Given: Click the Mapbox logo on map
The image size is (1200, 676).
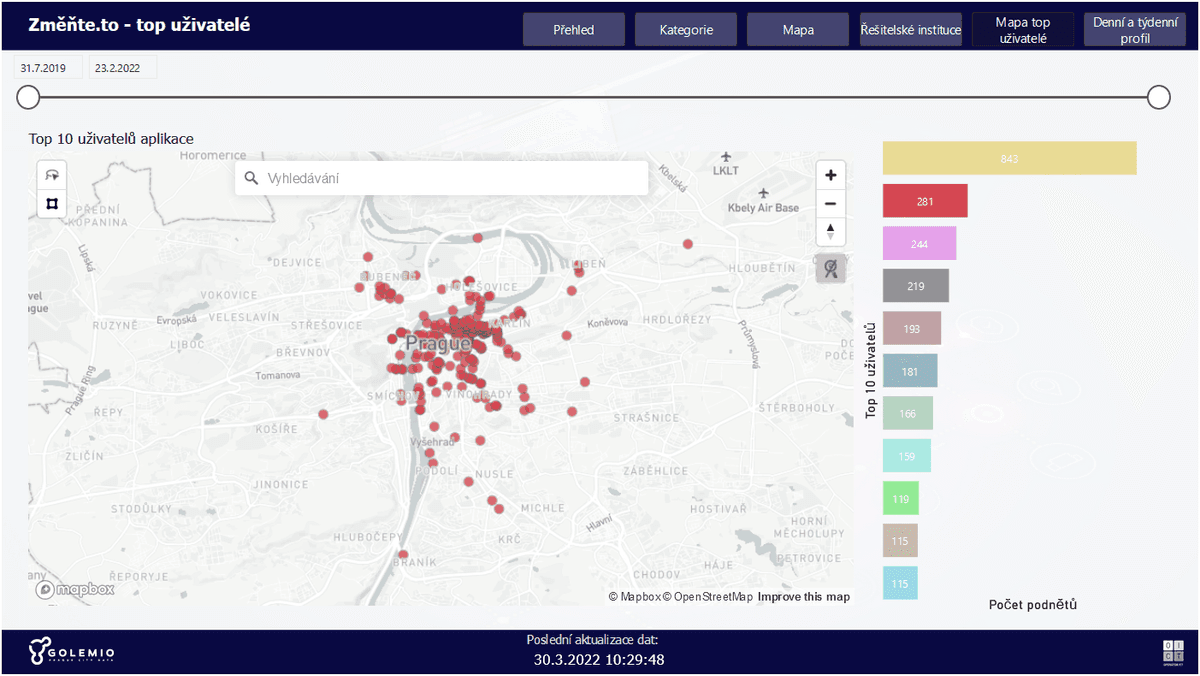Looking at the screenshot, I should point(75,590).
